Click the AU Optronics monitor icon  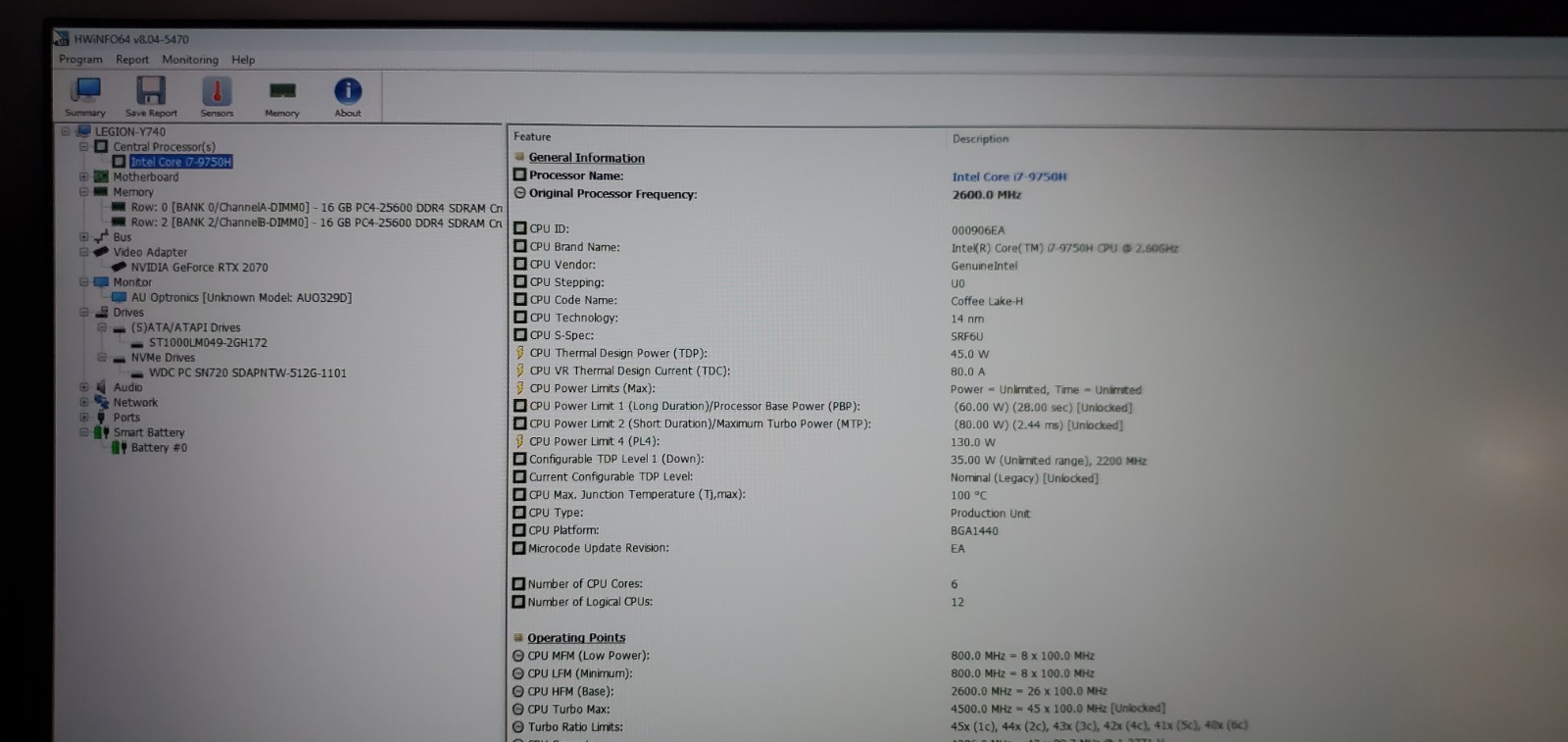pos(120,297)
